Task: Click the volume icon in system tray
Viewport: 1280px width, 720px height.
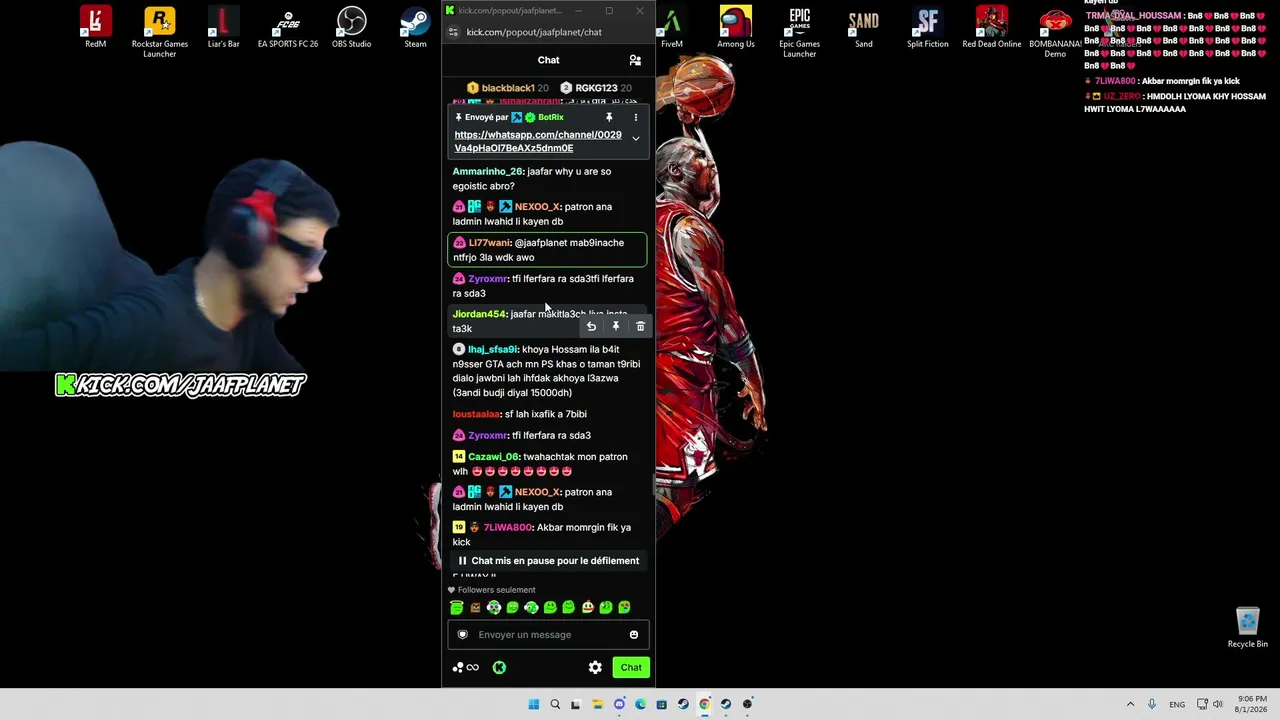Action: (1218, 704)
